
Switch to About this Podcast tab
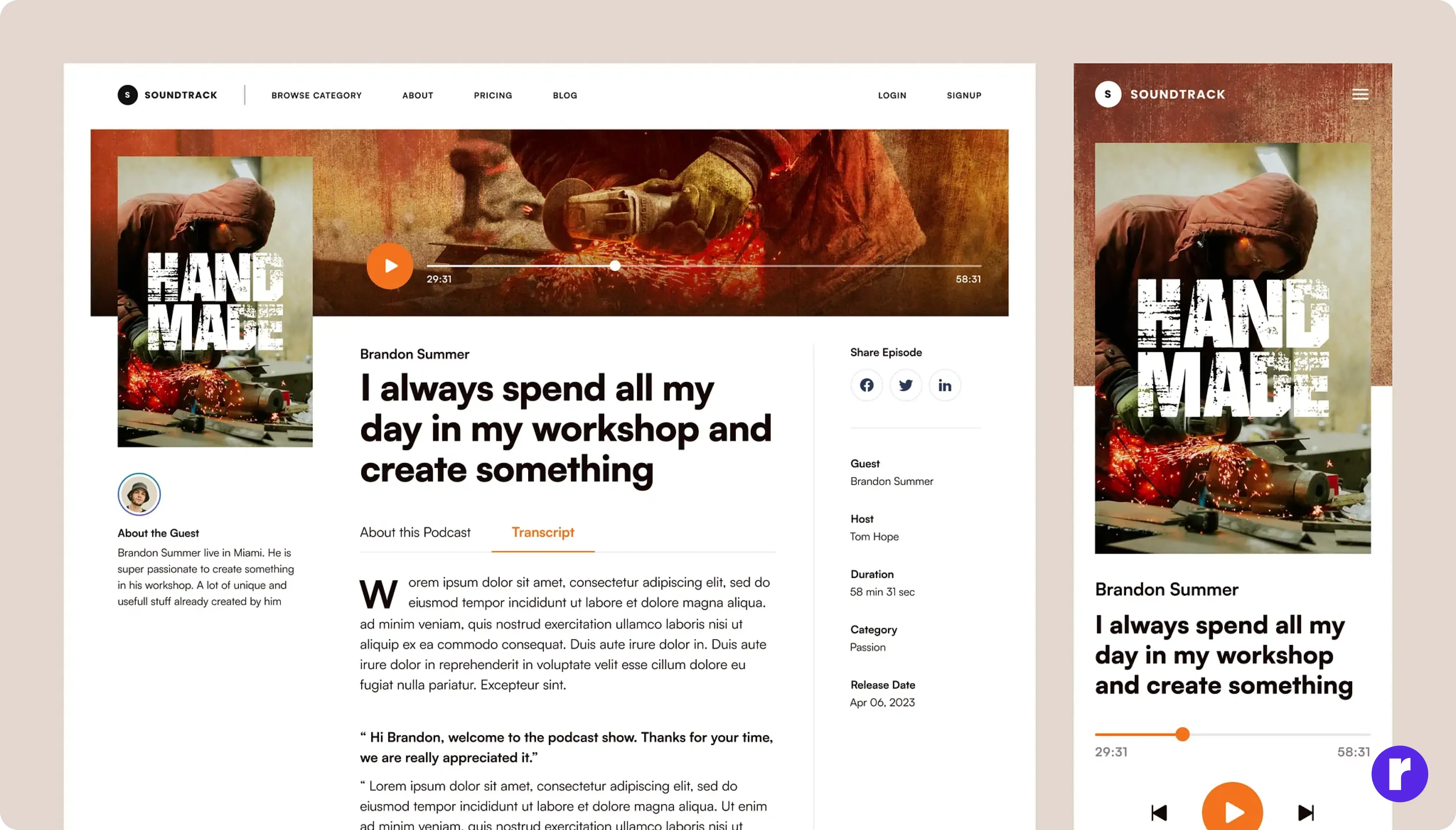415,532
